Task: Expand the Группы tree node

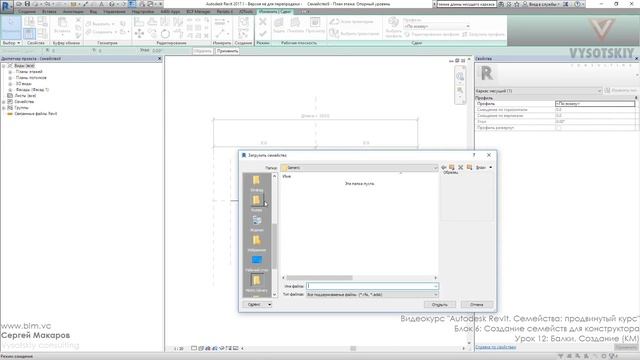Action: tap(4, 108)
